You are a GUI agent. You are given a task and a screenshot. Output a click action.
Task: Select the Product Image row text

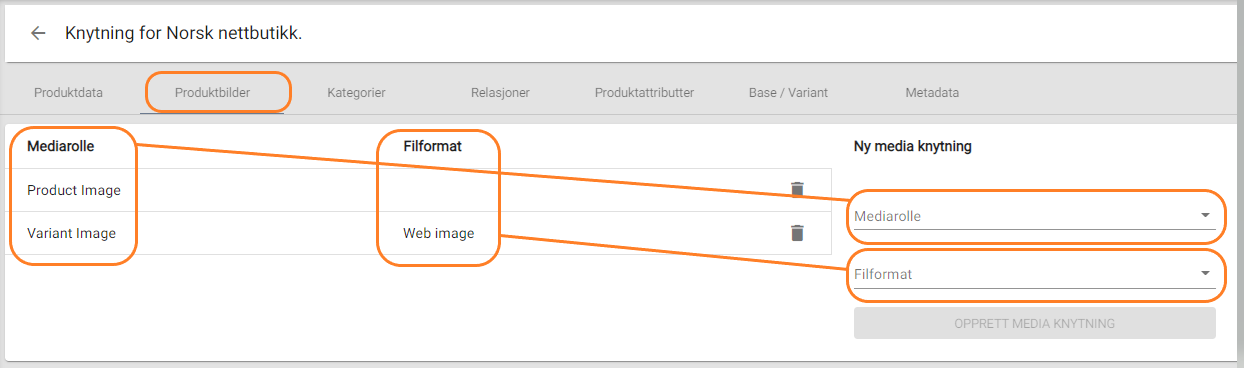coord(74,190)
